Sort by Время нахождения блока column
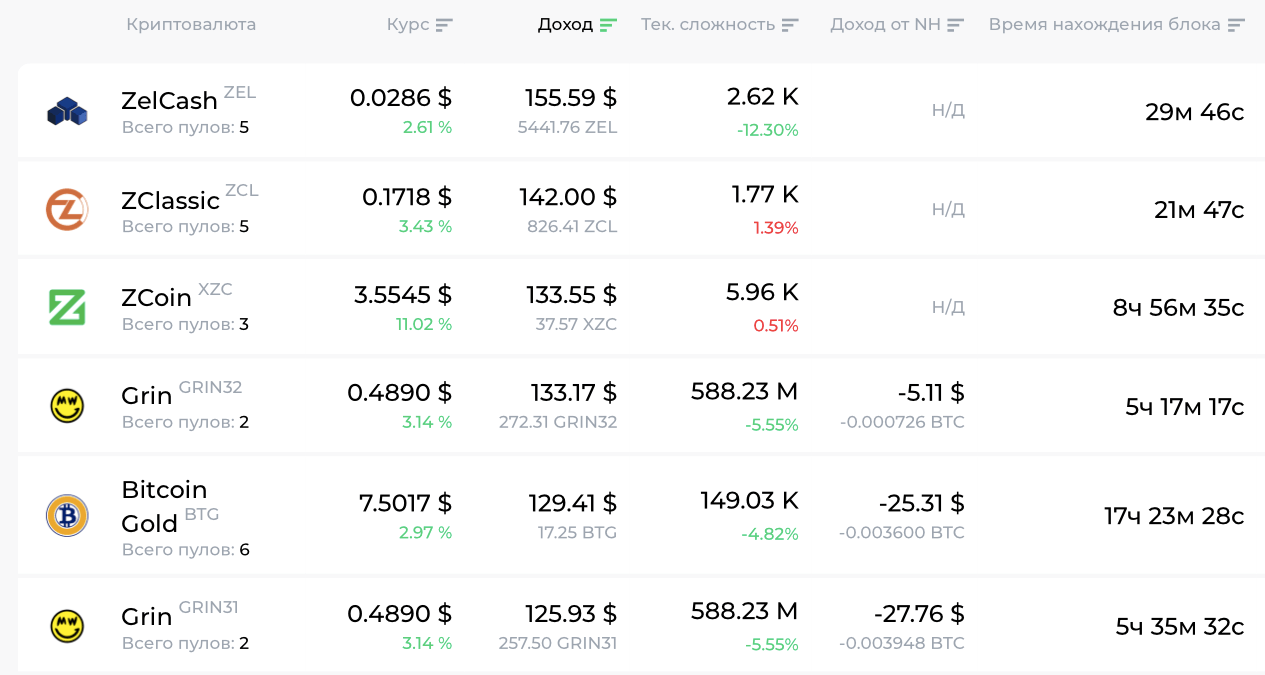Image resolution: width=1265 pixels, height=675 pixels. point(1236,25)
